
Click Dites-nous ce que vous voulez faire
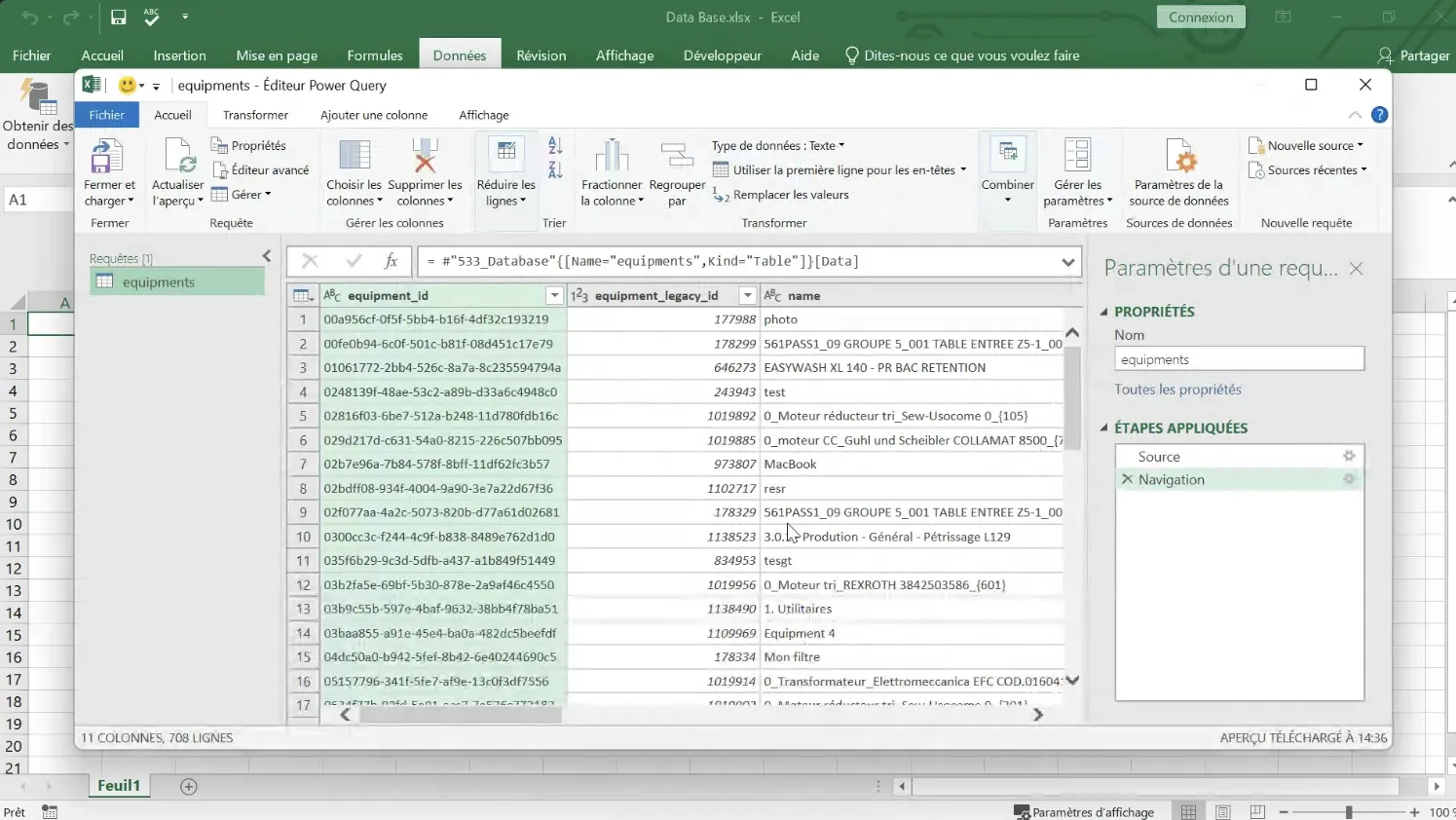961,56
